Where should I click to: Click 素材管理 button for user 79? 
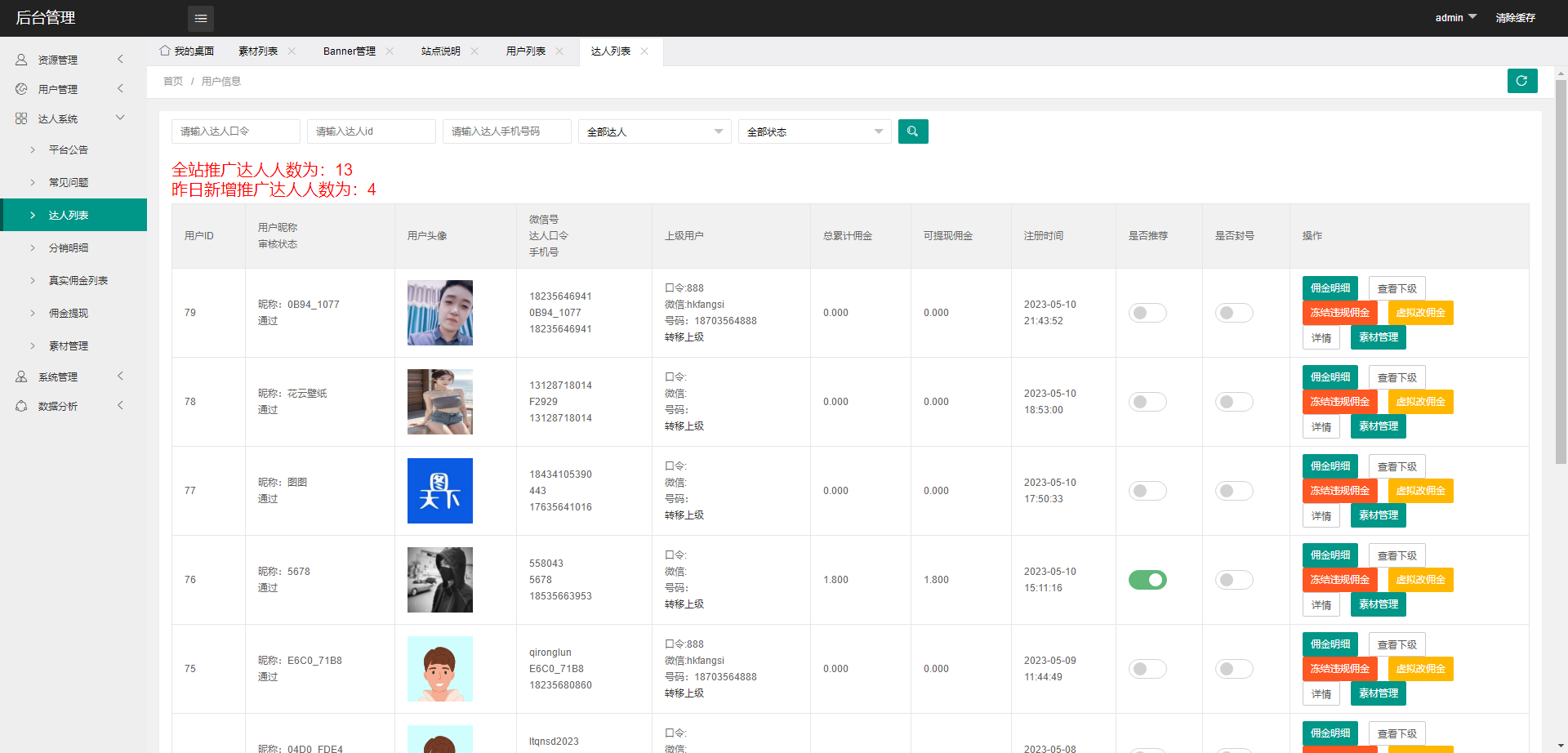pyautogui.click(x=1379, y=337)
